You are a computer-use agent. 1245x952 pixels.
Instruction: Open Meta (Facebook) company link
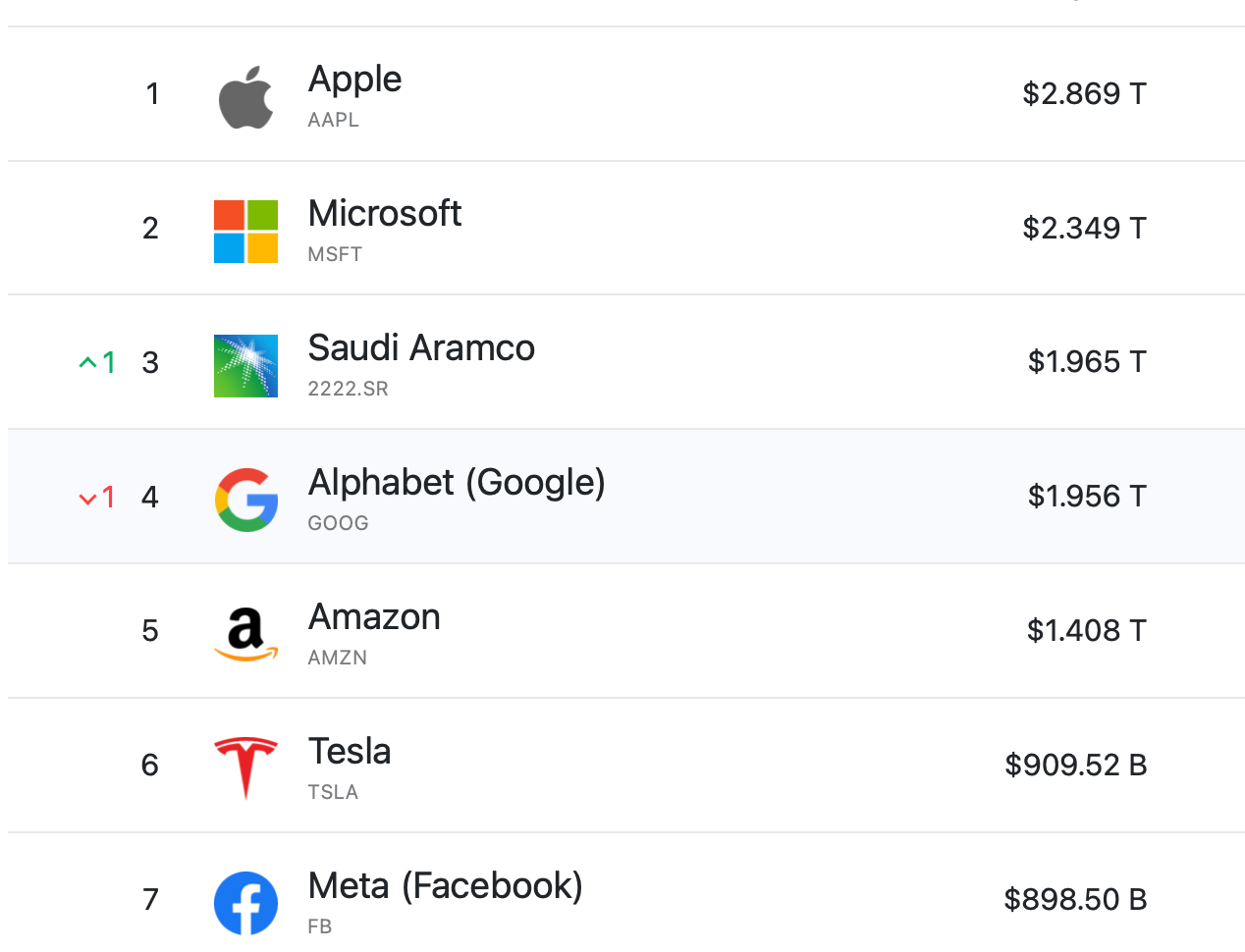(445, 886)
